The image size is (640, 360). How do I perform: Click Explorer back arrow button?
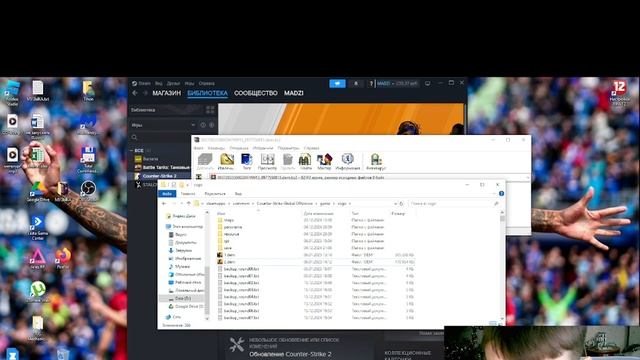pyautogui.click(x=164, y=203)
